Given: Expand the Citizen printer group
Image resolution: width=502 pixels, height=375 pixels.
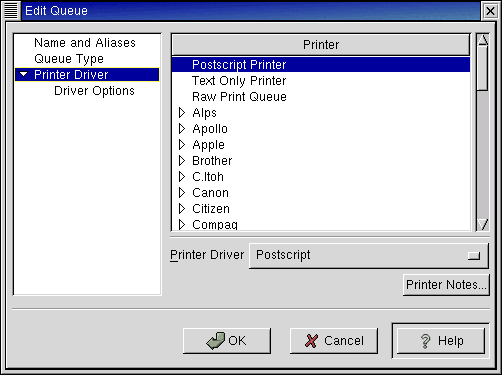Looking at the screenshot, I should 182,209.
